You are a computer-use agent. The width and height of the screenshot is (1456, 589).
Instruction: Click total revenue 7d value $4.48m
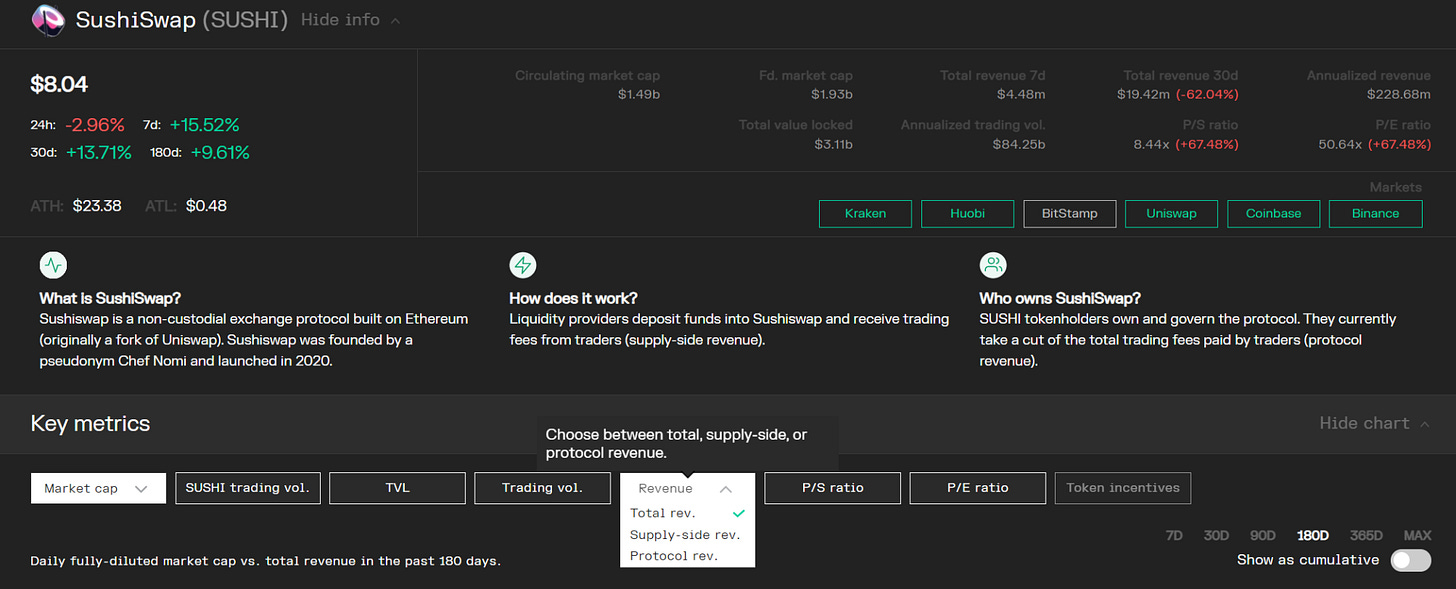click(1021, 95)
